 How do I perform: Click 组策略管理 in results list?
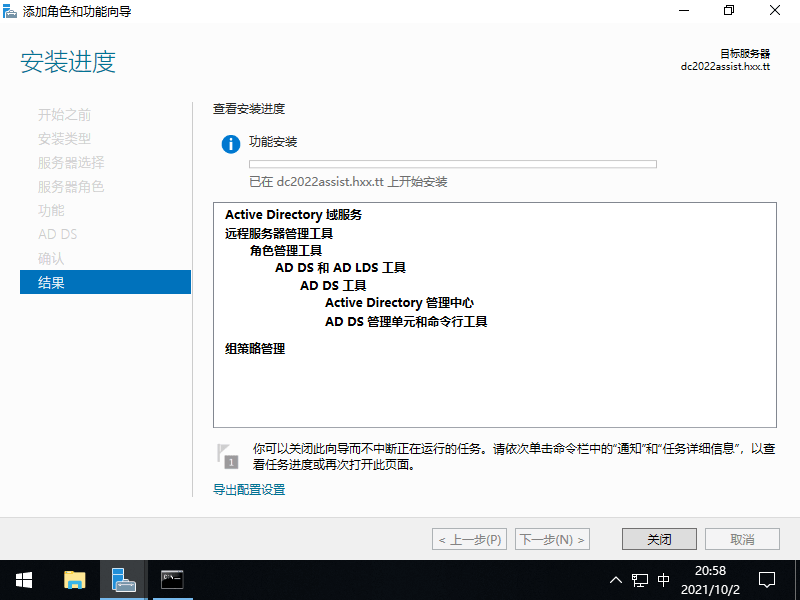(255, 349)
